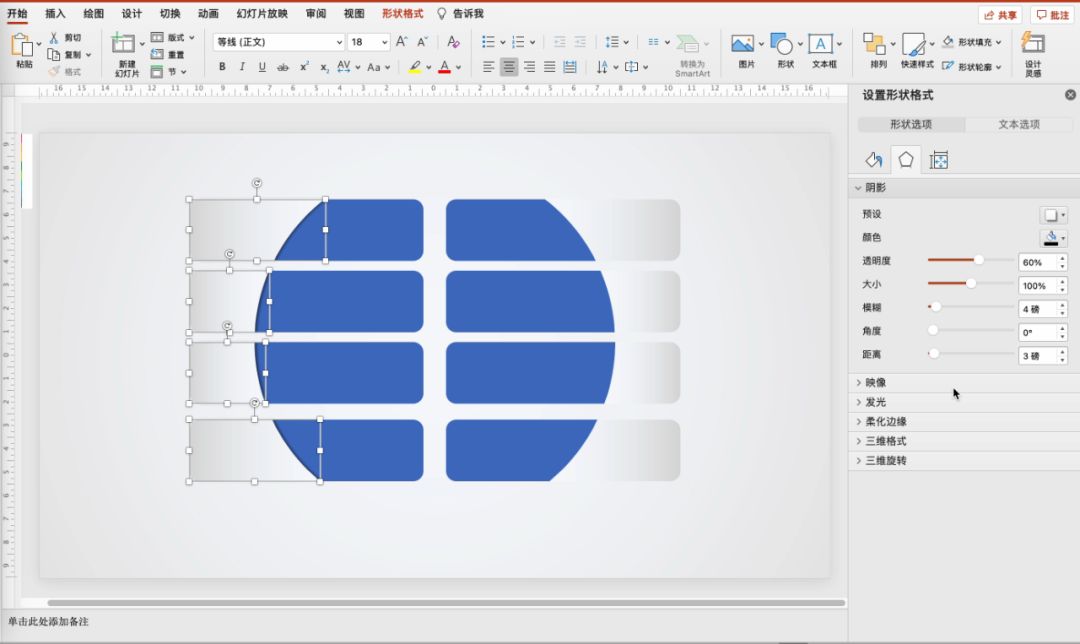Toggle superscript formatting

tap(304, 67)
